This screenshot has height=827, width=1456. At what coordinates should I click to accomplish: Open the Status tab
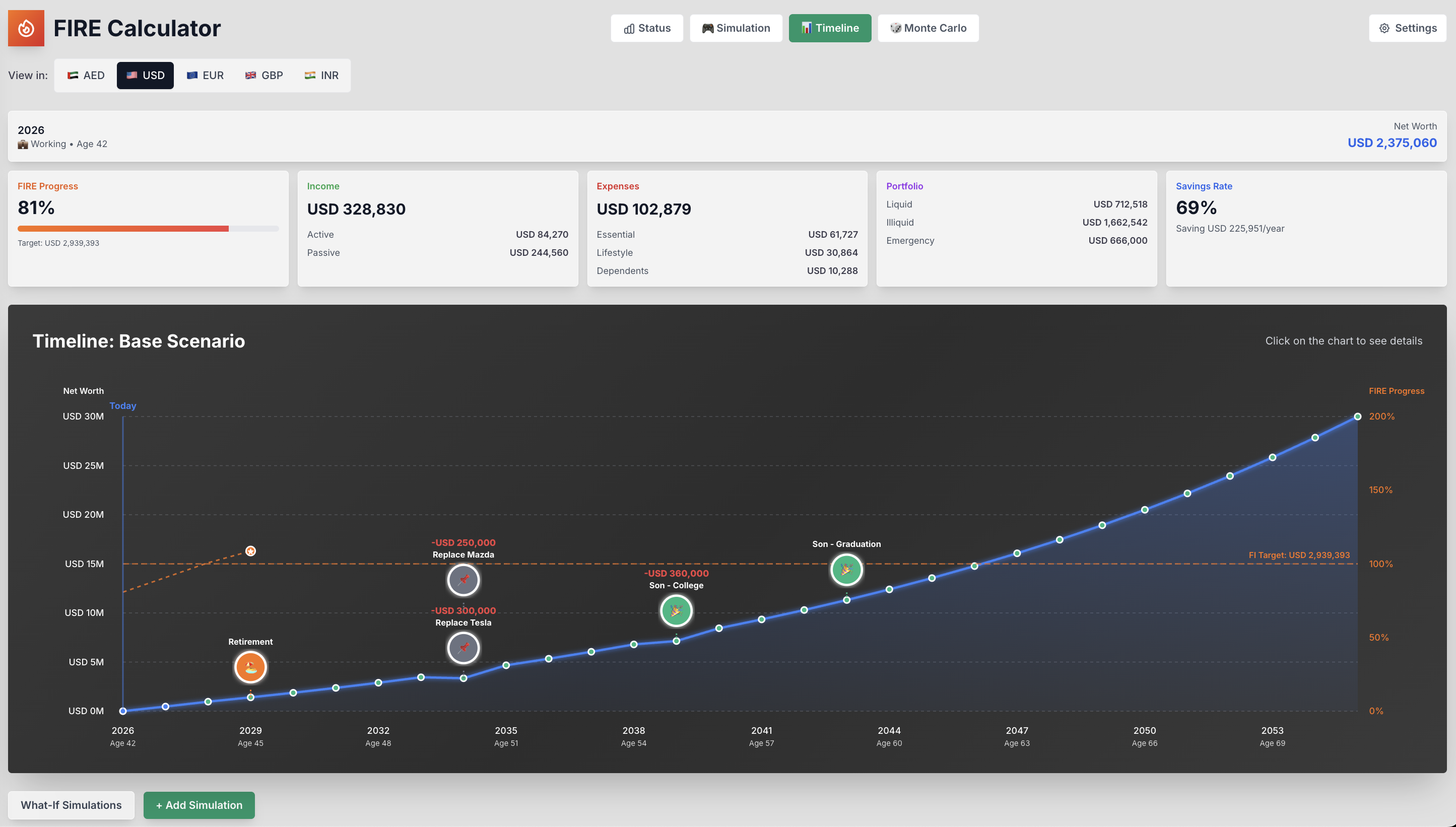click(x=647, y=28)
